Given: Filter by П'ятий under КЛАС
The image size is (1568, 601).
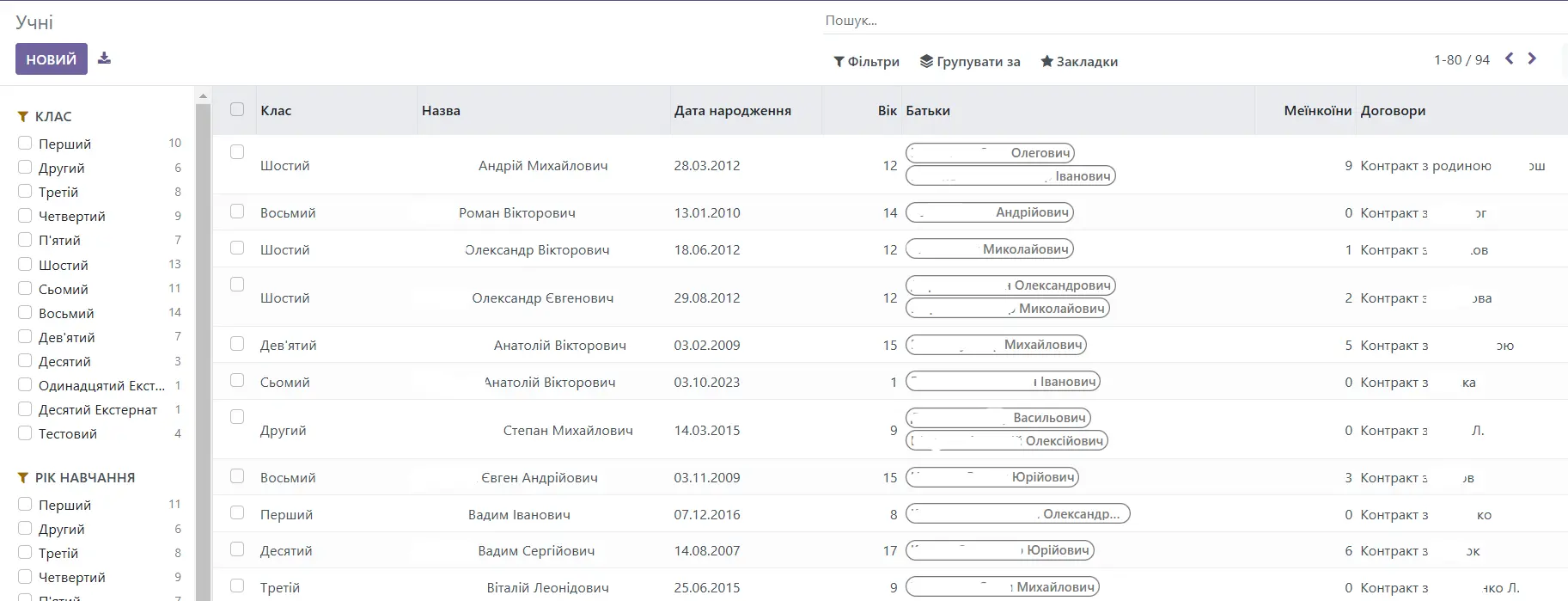Looking at the screenshot, I should (25, 239).
